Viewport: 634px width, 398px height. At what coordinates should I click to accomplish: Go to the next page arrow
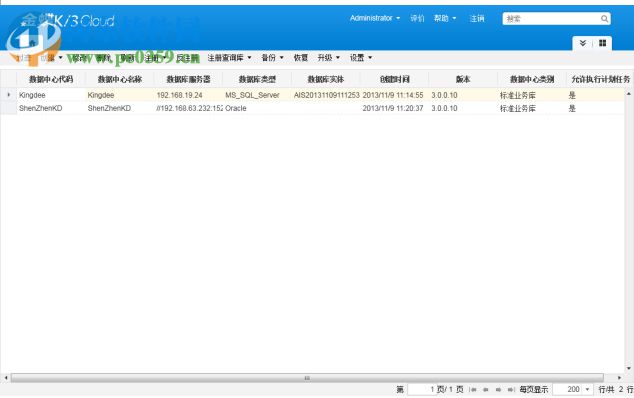499,390
